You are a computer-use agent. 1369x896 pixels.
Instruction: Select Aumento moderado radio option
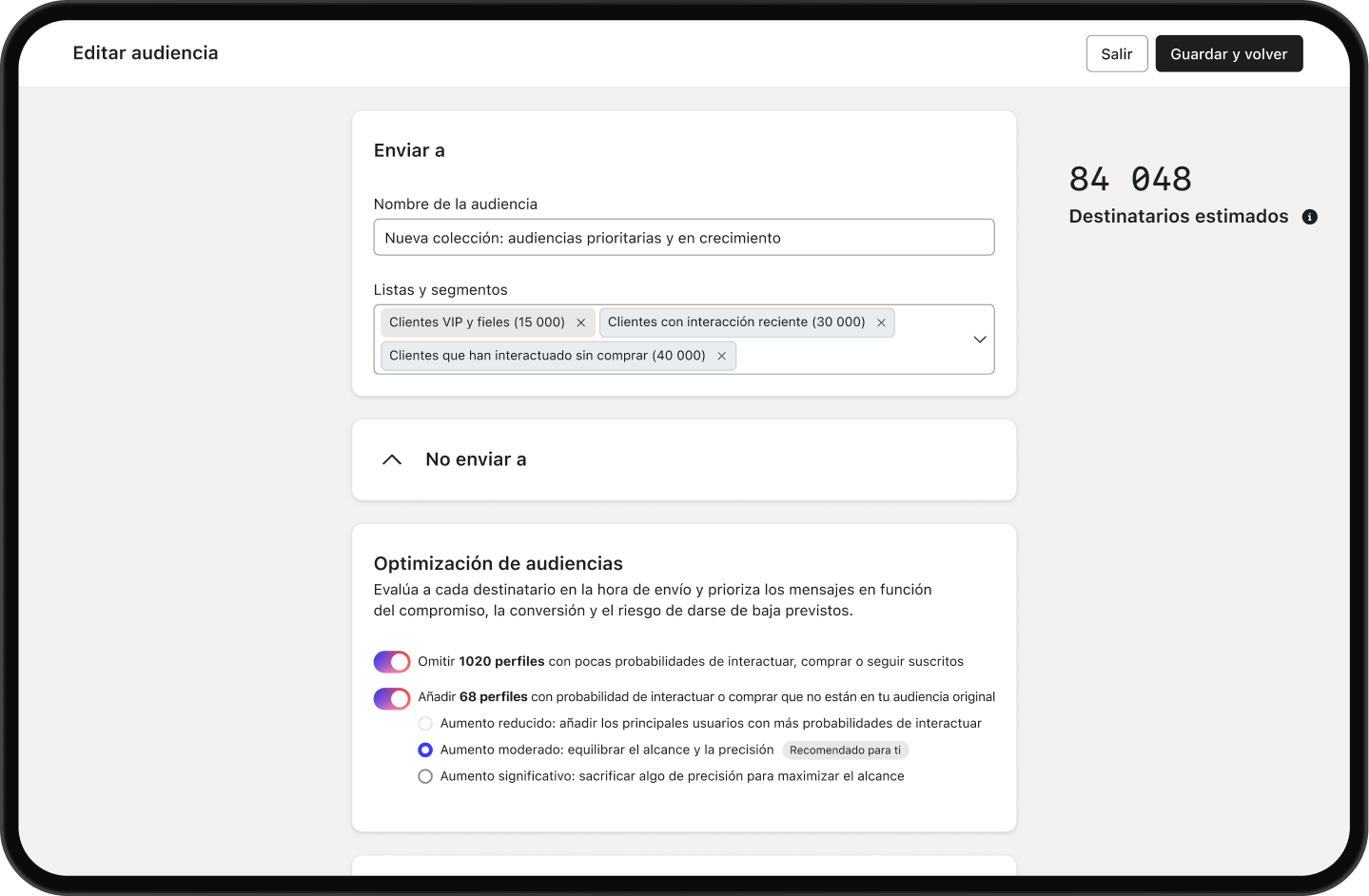click(425, 750)
